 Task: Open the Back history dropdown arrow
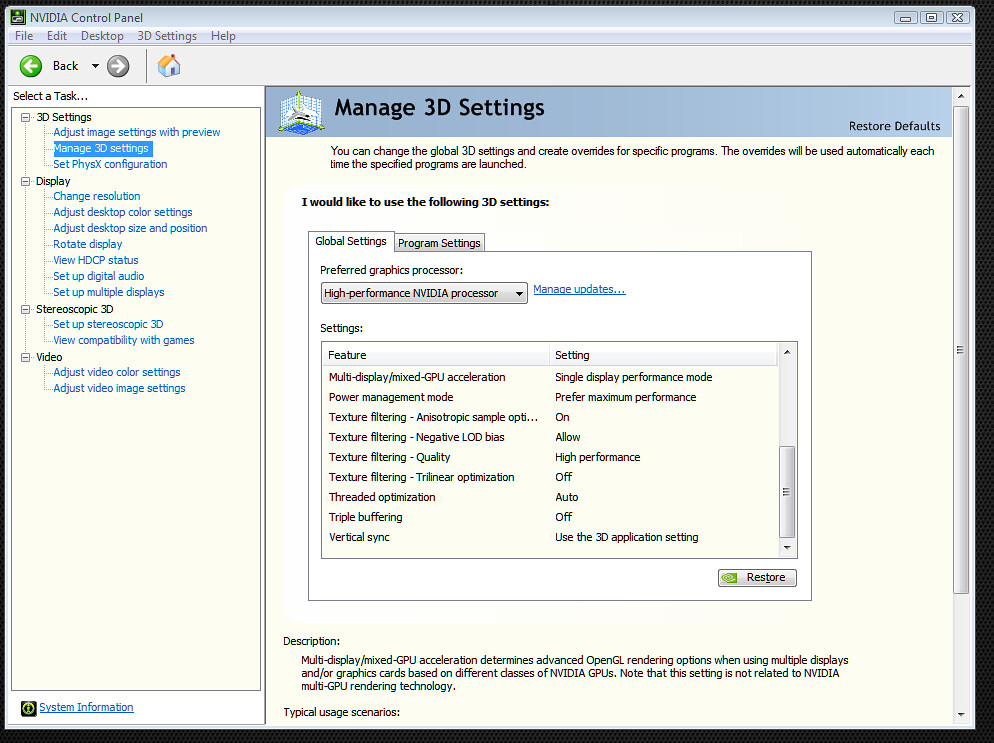[x=95, y=66]
